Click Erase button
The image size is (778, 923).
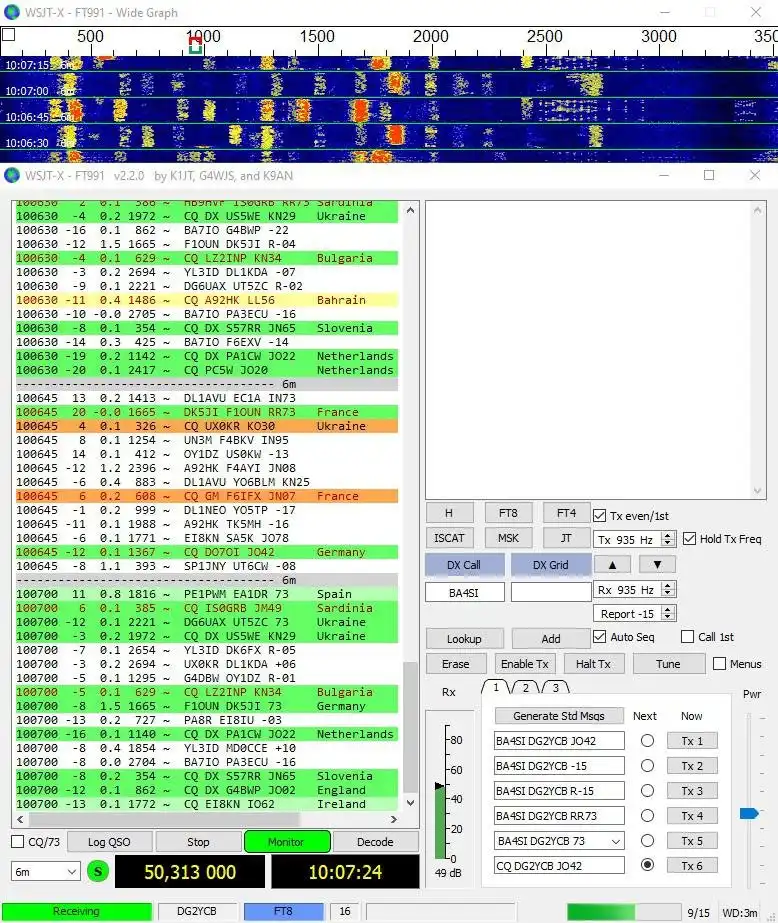(x=456, y=664)
